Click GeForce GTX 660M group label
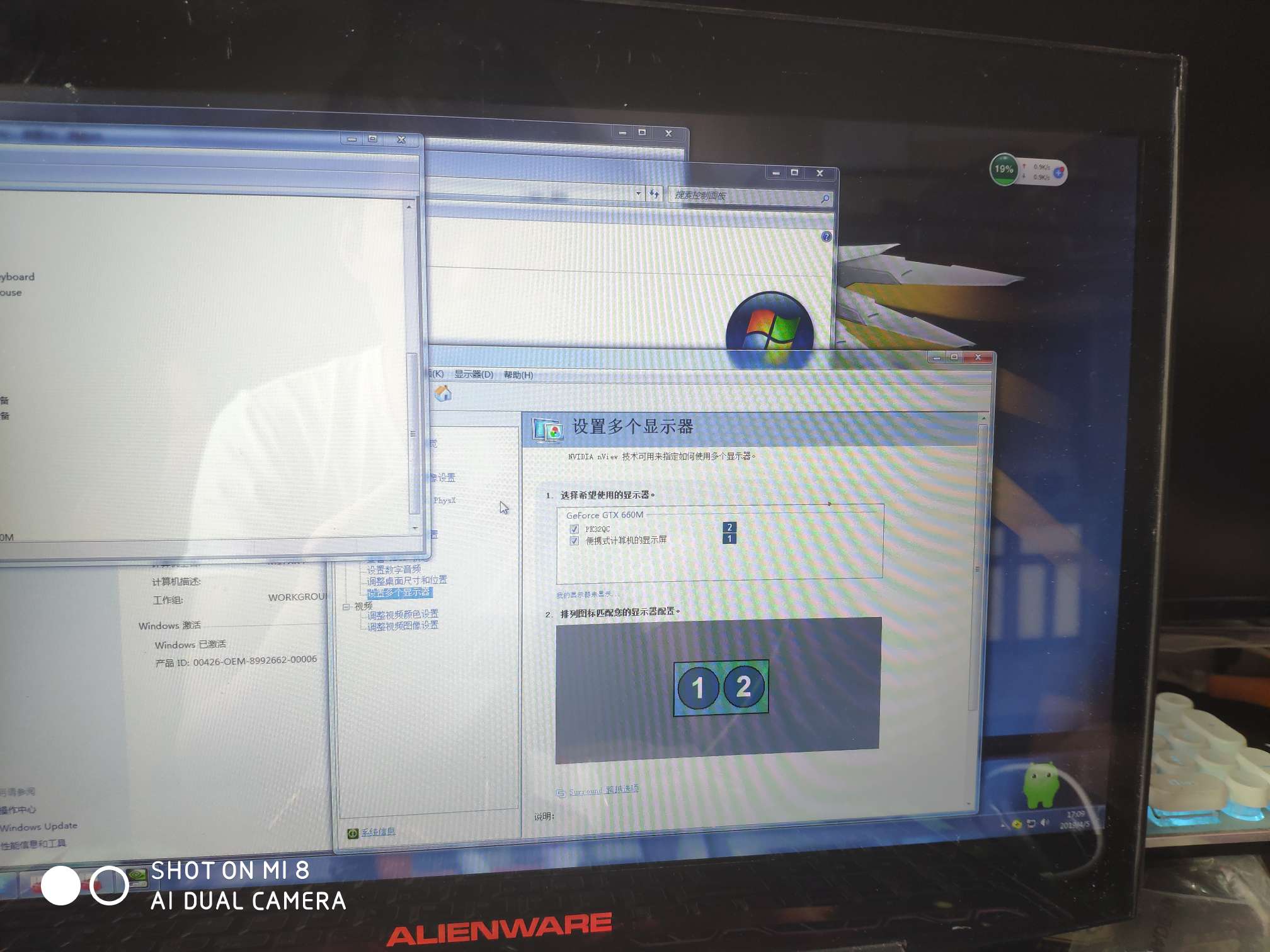This screenshot has height=952, width=1270. click(605, 515)
